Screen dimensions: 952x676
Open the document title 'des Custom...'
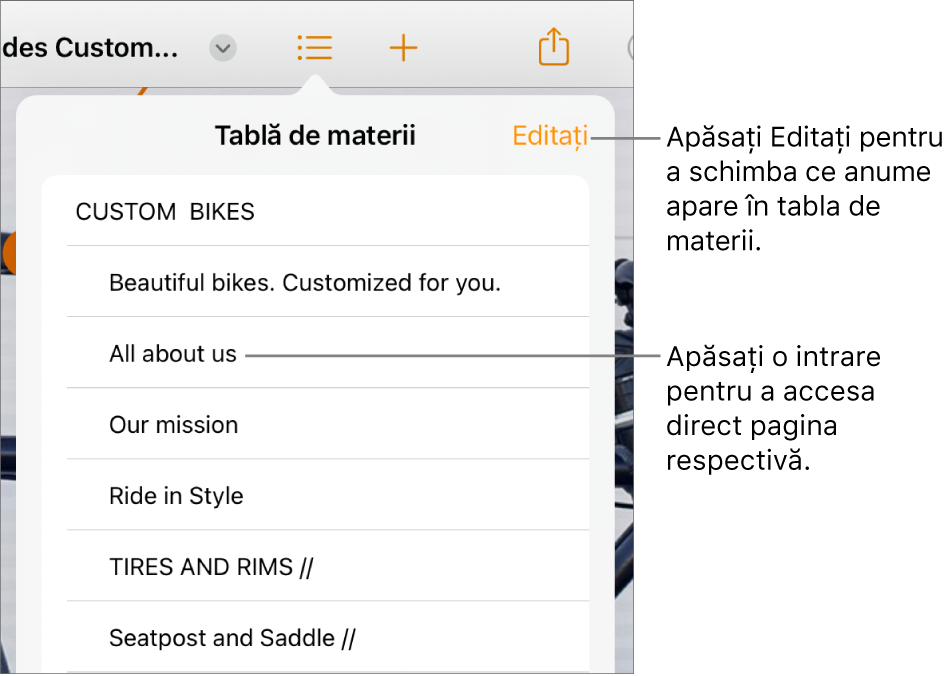click(x=90, y=48)
